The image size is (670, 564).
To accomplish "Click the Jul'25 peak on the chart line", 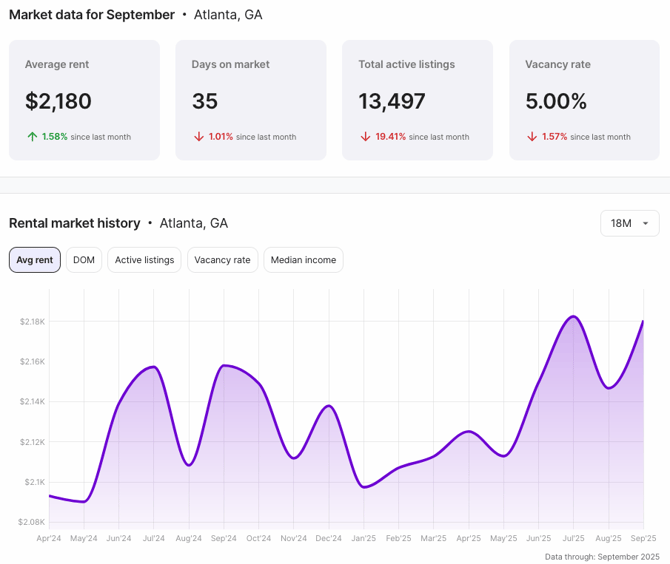I will [573, 317].
